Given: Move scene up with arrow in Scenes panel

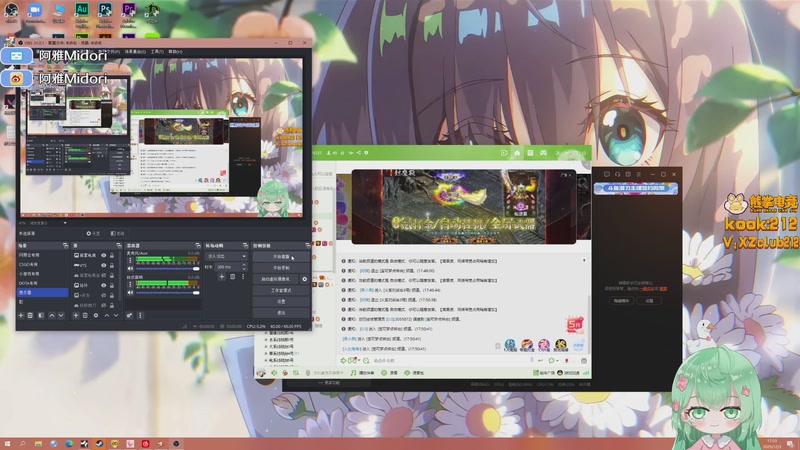Looking at the screenshot, I should coord(52,316).
